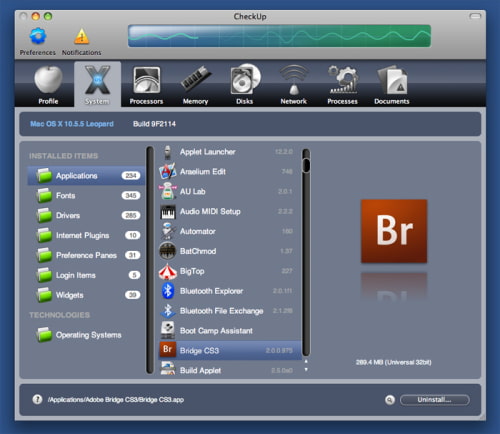Viewport: 500px width, 434px height.
Task: Click the Araelium Edit app icon
Action: click(168, 171)
